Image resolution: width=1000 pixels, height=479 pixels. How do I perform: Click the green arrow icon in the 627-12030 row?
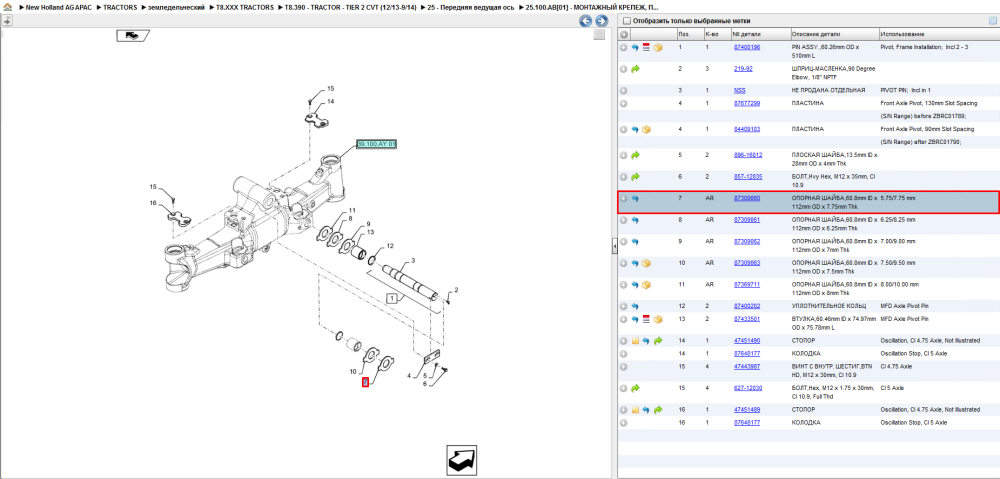(x=635, y=388)
